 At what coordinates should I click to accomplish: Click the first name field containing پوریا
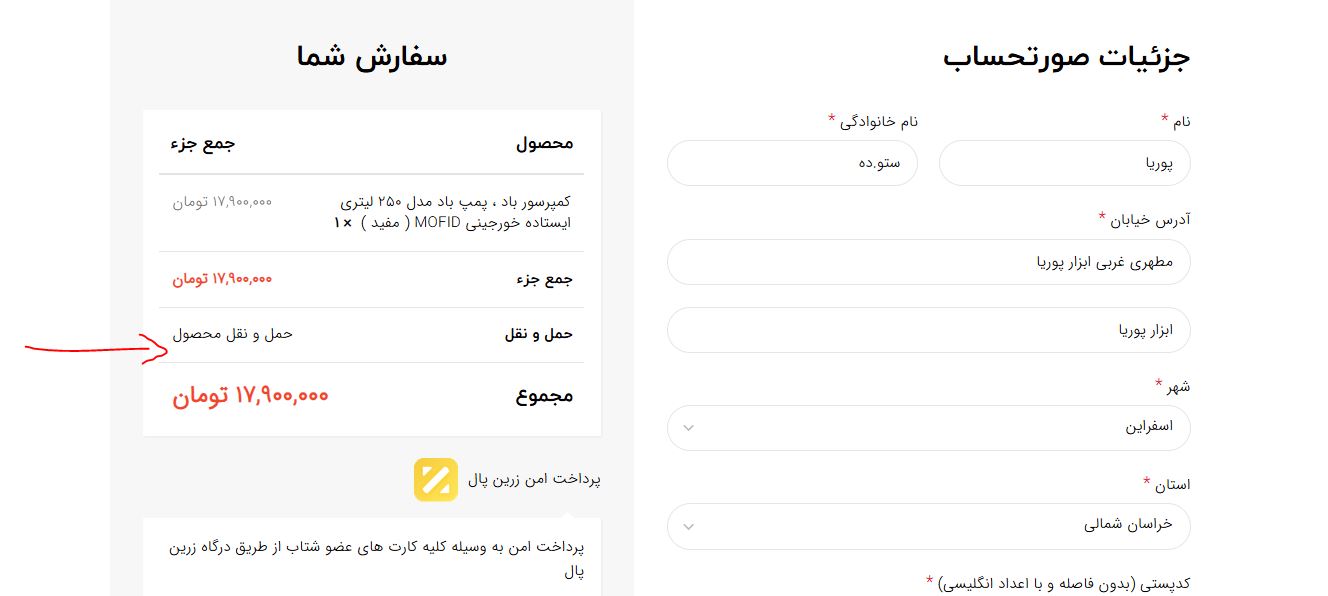click(x=1064, y=163)
